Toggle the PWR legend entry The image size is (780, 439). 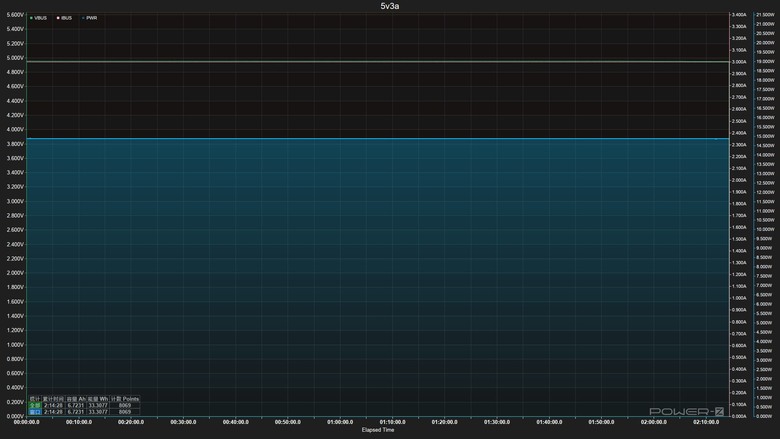click(x=90, y=18)
